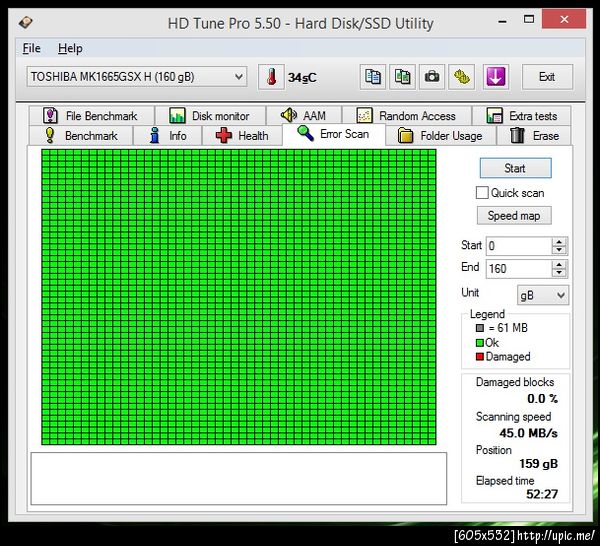This screenshot has height=546, width=600.
Task: Click the End position input field
Action: 518,269
